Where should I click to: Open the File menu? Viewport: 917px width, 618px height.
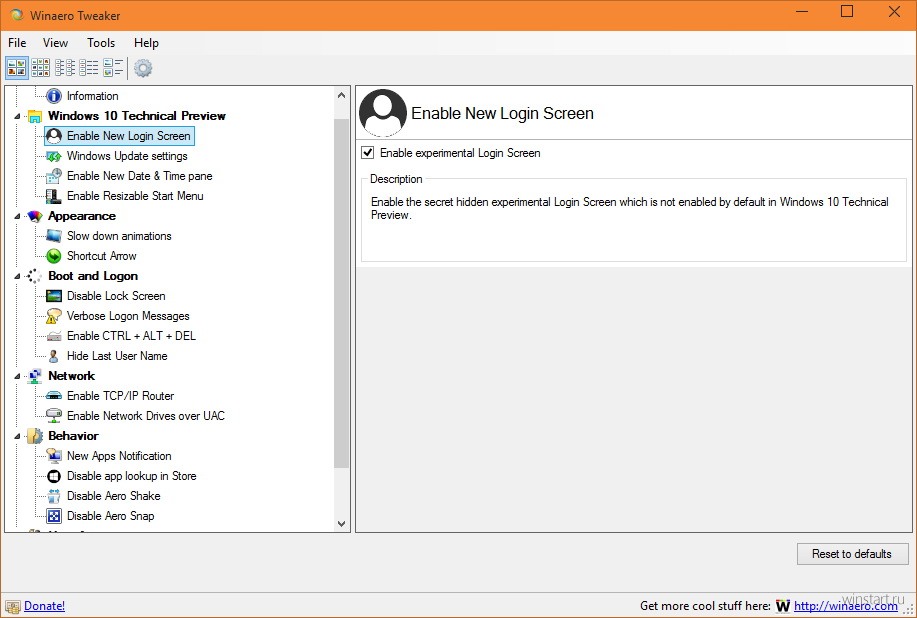pyautogui.click(x=17, y=43)
